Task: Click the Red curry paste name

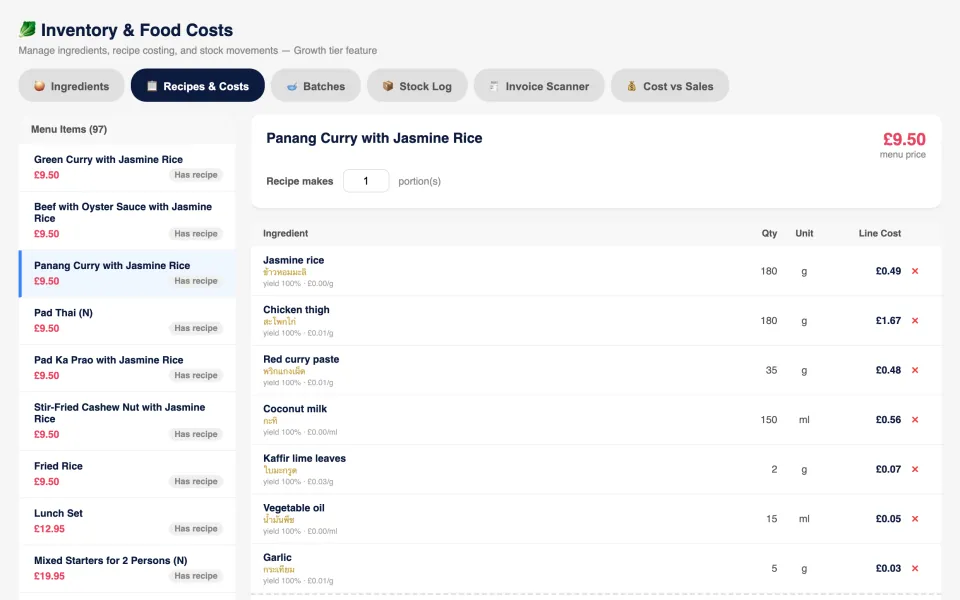Action: tap(301, 359)
